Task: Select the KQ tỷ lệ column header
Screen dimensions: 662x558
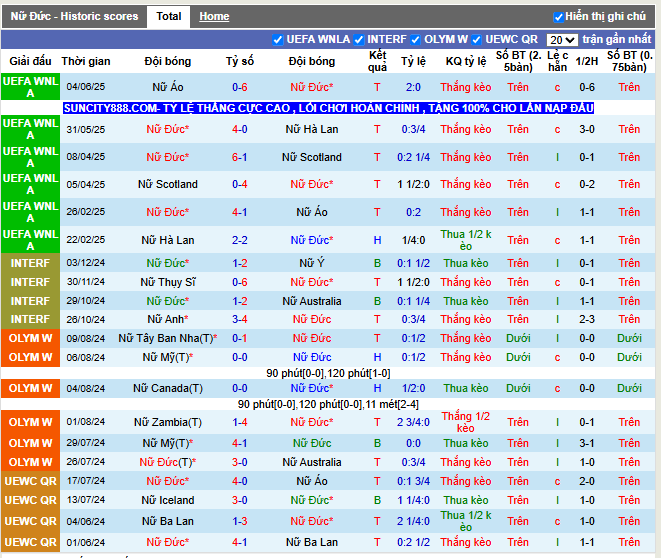Action: [x=466, y=62]
